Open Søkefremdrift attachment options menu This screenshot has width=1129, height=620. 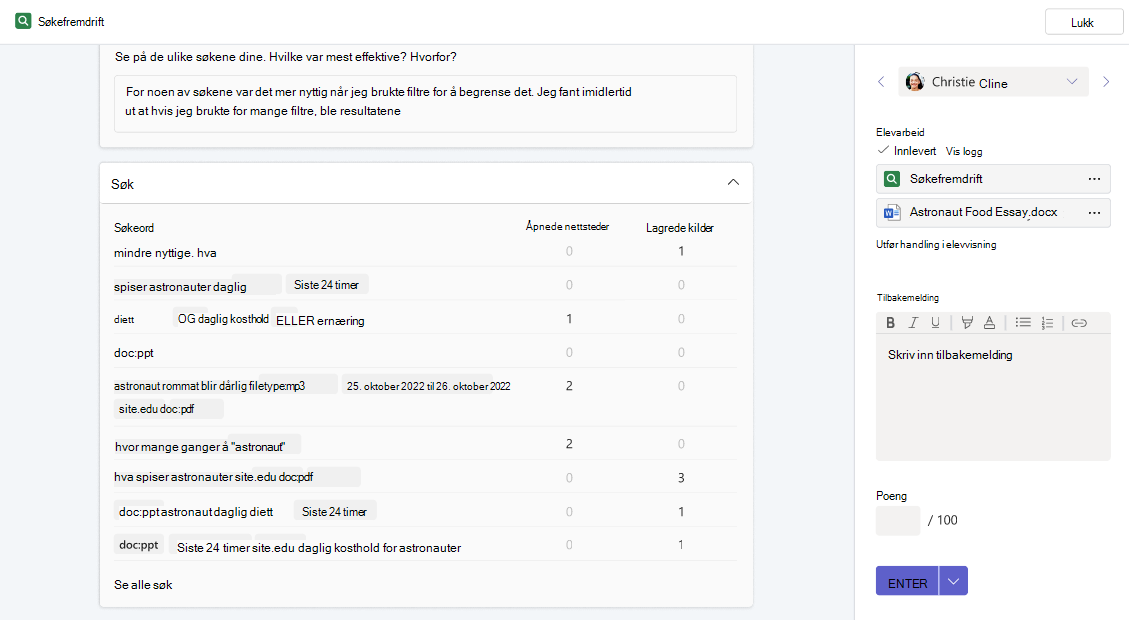(x=1094, y=179)
